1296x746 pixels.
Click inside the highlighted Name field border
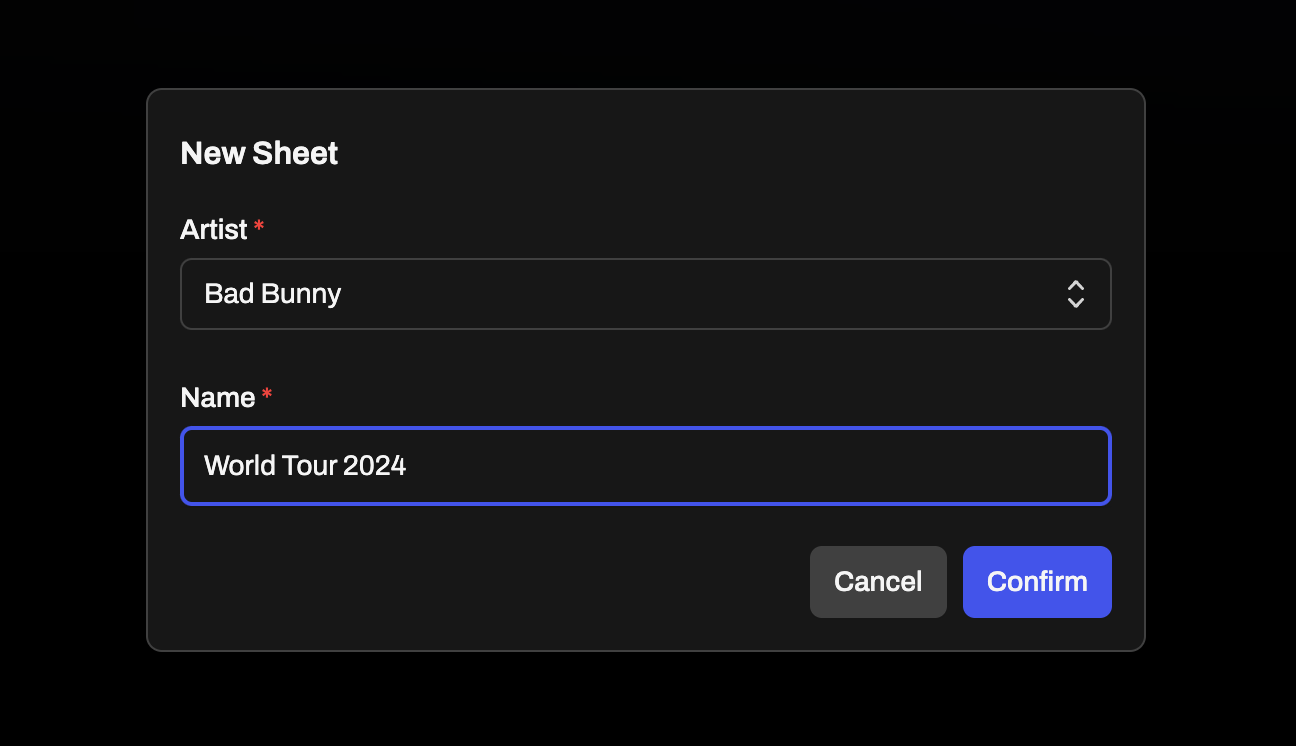tap(646, 465)
